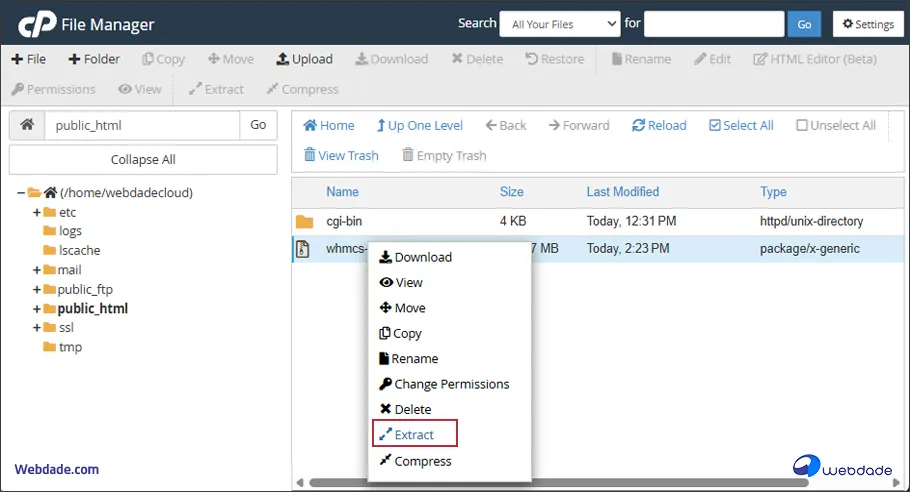Reload the file listing
The width and height of the screenshot is (910, 492).
[659, 125]
